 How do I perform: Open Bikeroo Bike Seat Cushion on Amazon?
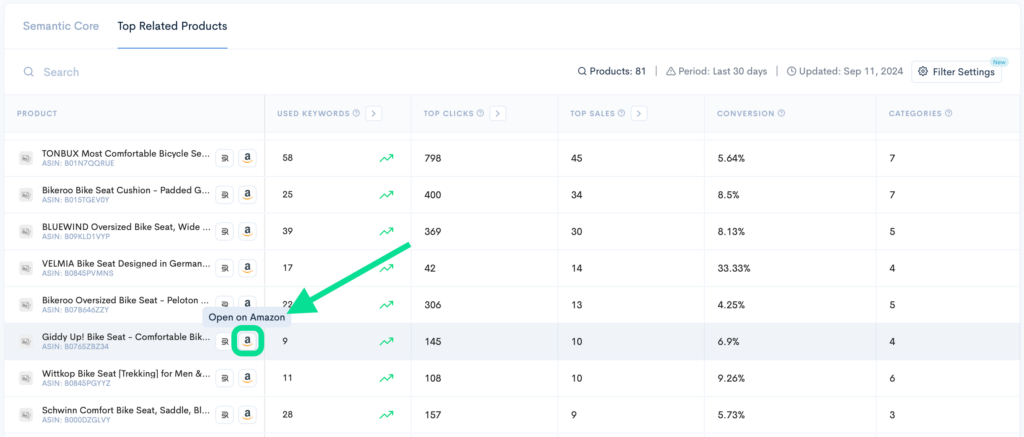click(247, 194)
